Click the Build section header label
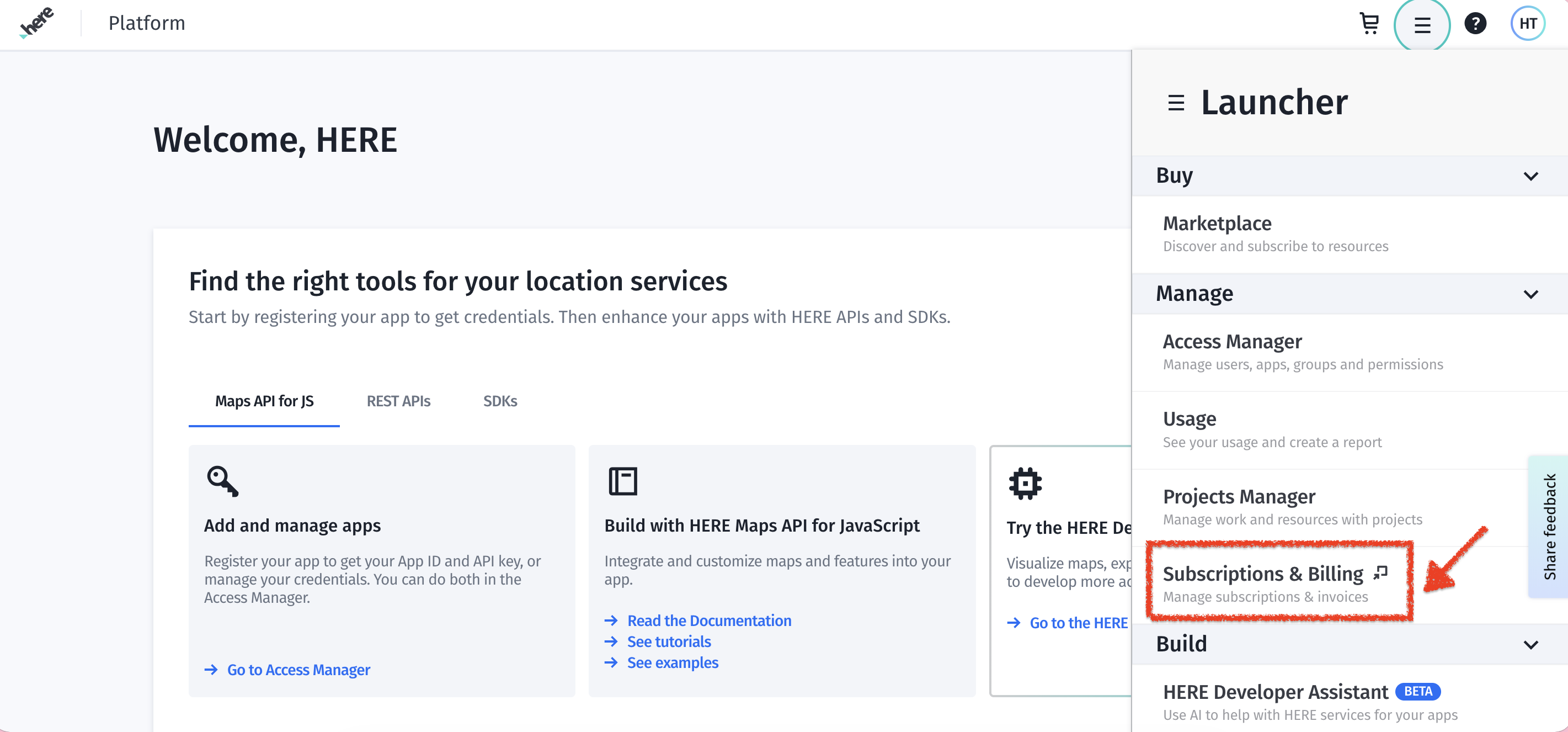The height and width of the screenshot is (732, 1568). 1181,644
